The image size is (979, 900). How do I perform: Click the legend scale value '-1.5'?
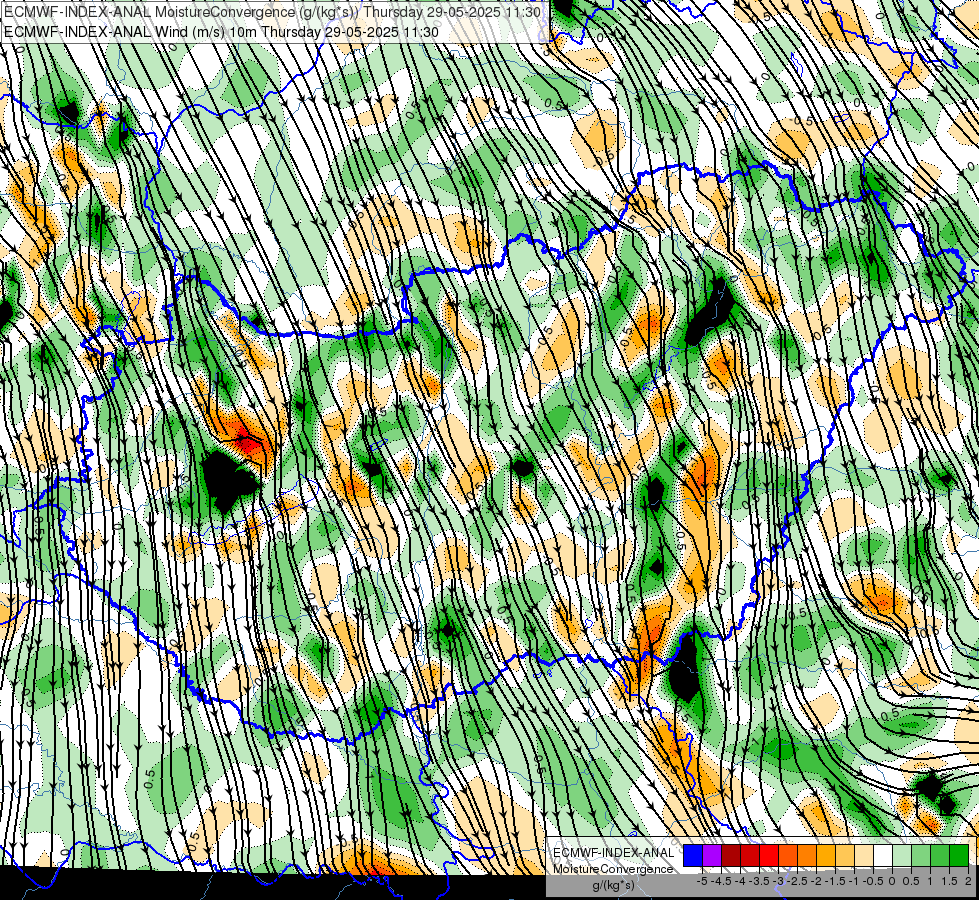tap(835, 881)
